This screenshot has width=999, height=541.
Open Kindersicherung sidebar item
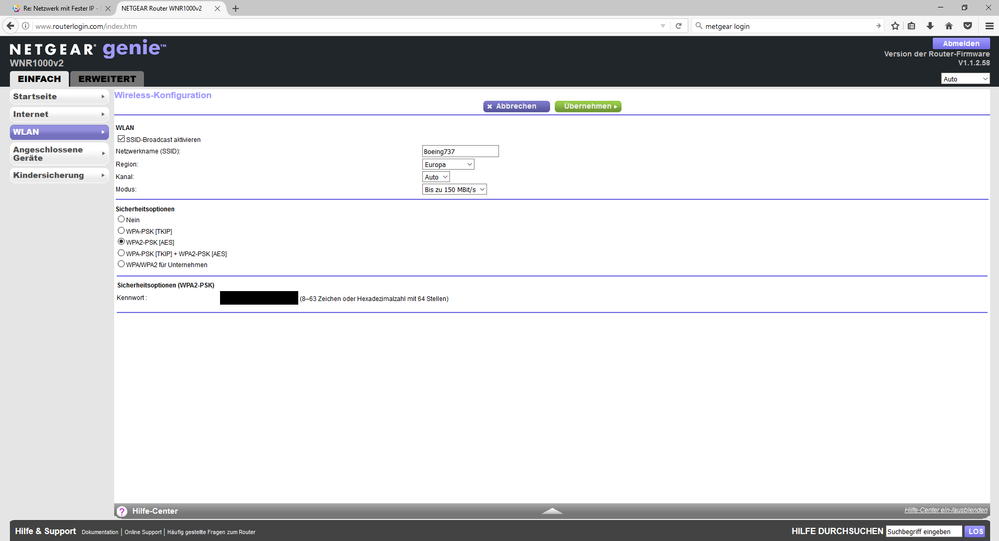[59, 175]
